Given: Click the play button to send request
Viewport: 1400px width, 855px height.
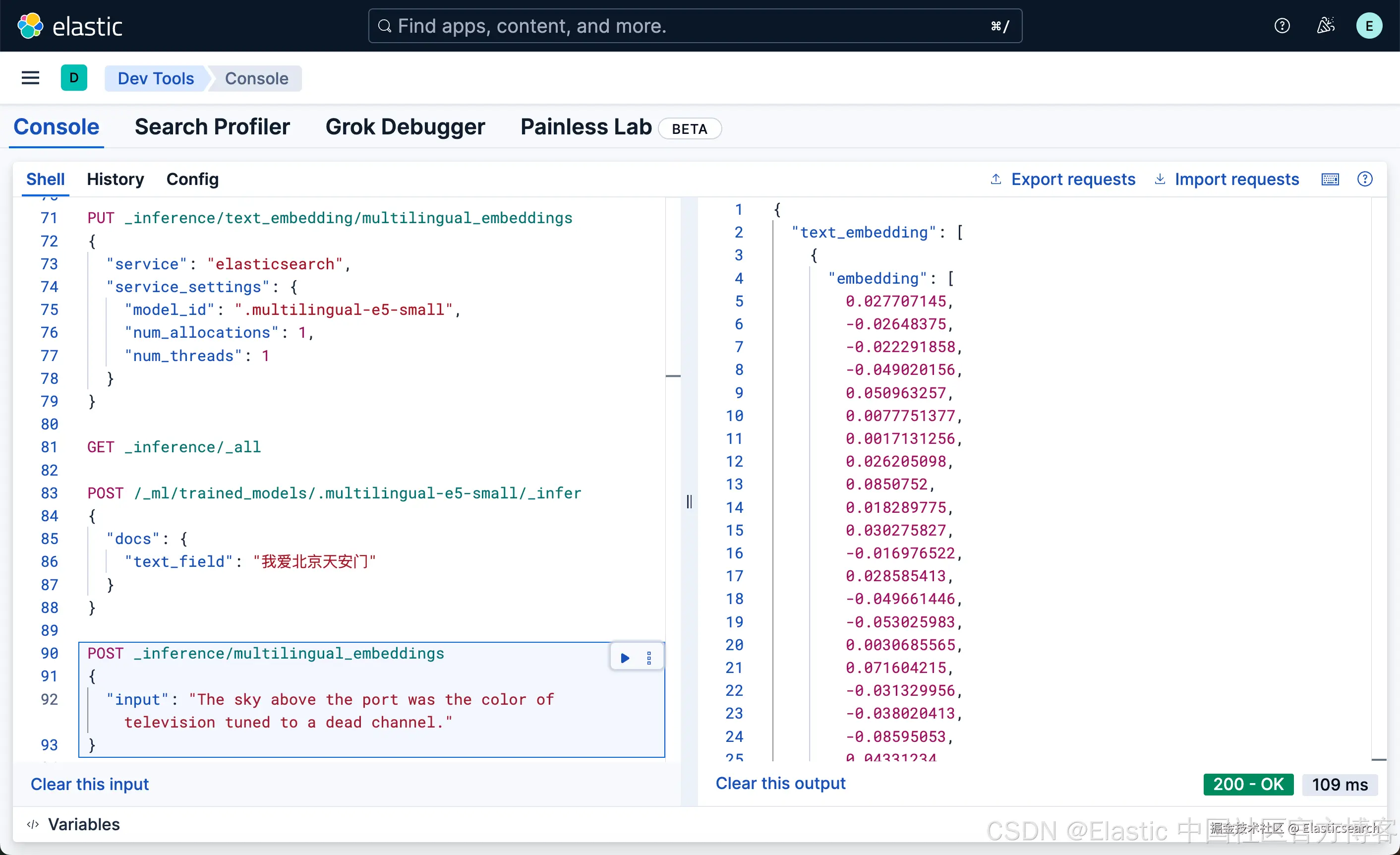Looking at the screenshot, I should (x=625, y=658).
